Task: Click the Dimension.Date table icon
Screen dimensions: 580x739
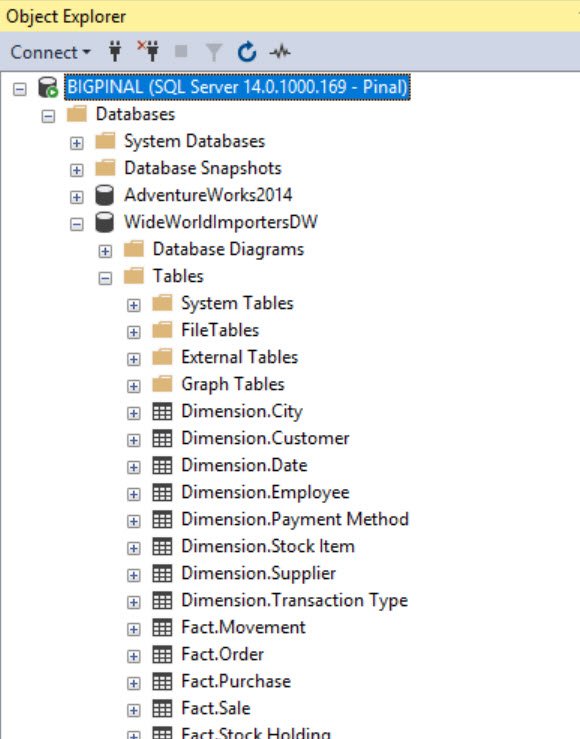Action: coord(163,466)
